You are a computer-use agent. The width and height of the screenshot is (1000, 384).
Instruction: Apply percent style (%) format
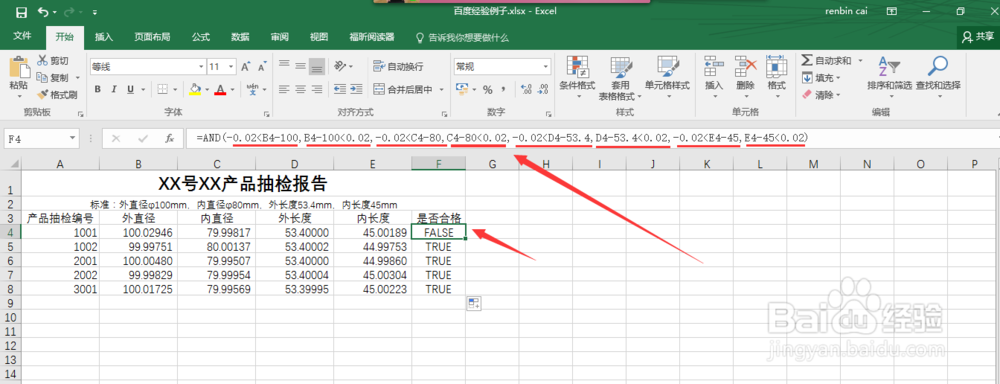(x=487, y=89)
